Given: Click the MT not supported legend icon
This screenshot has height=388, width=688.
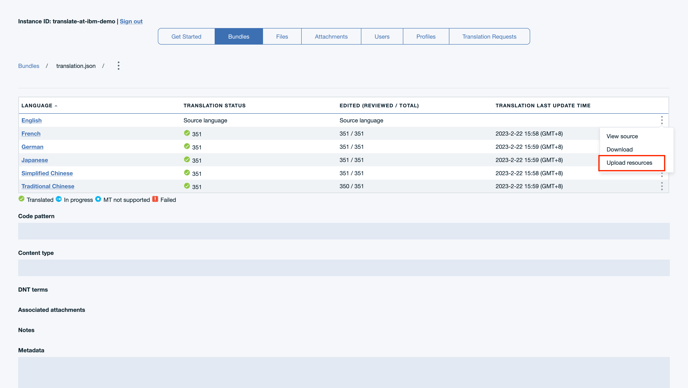Looking at the screenshot, I should coord(98,199).
